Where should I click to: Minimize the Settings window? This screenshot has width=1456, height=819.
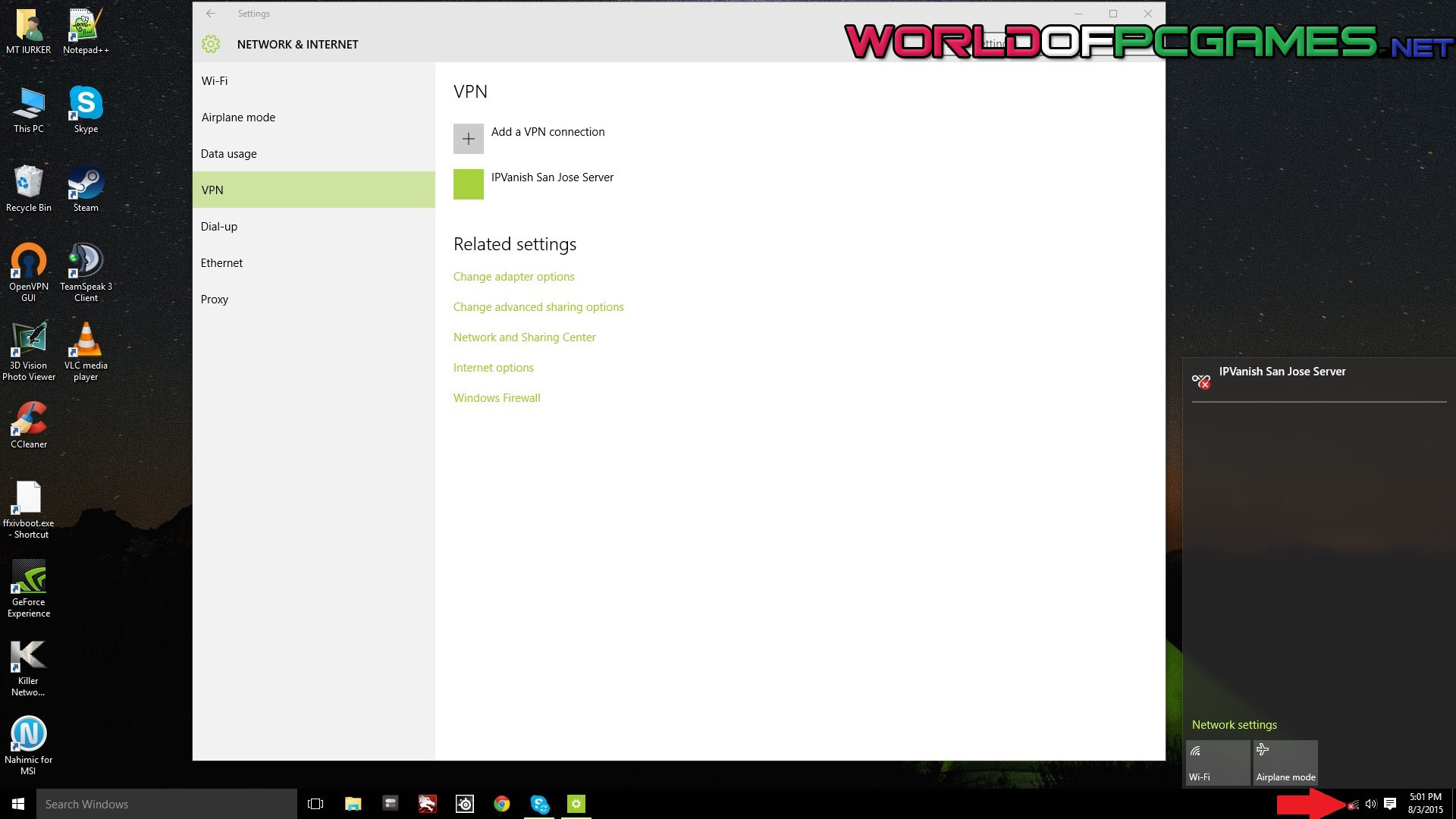(x=1078, y=14)
